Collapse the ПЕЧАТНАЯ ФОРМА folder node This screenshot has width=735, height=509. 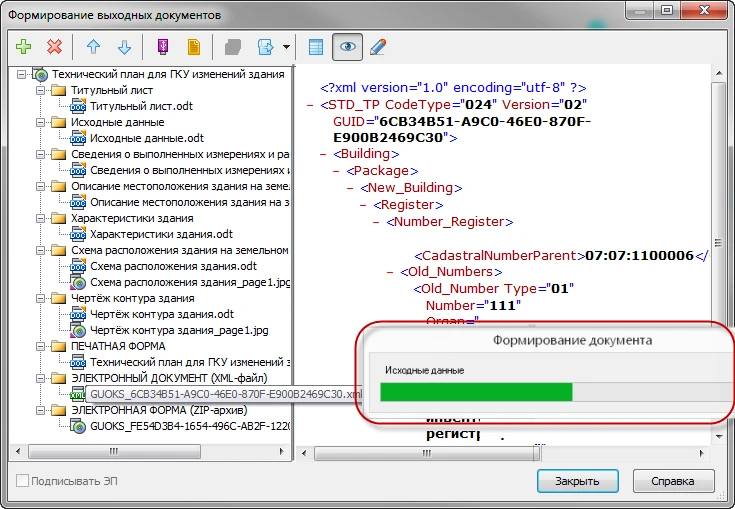(38, 346)
